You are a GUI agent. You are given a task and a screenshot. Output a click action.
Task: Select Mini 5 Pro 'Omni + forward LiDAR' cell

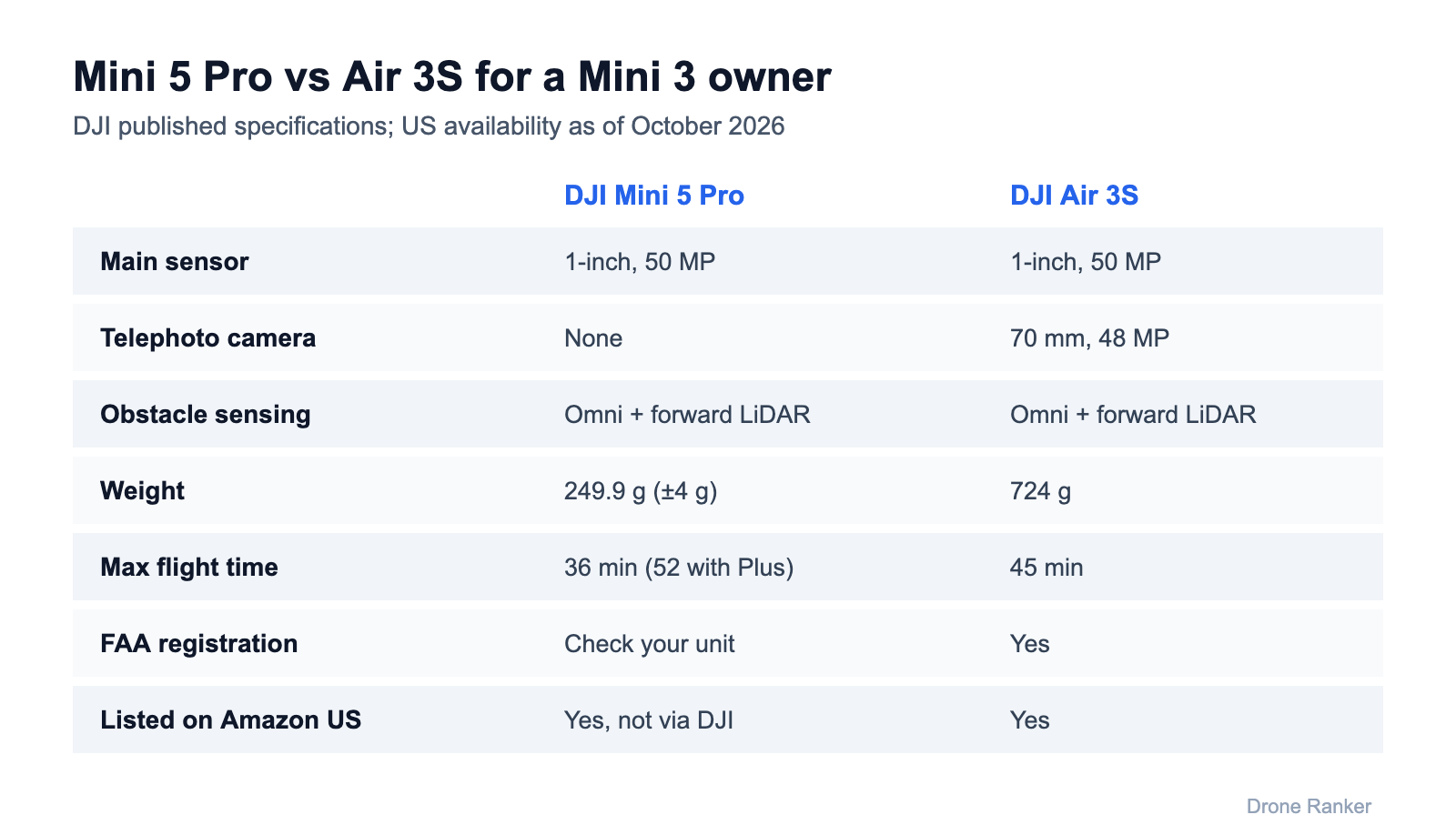pos(687,415)
